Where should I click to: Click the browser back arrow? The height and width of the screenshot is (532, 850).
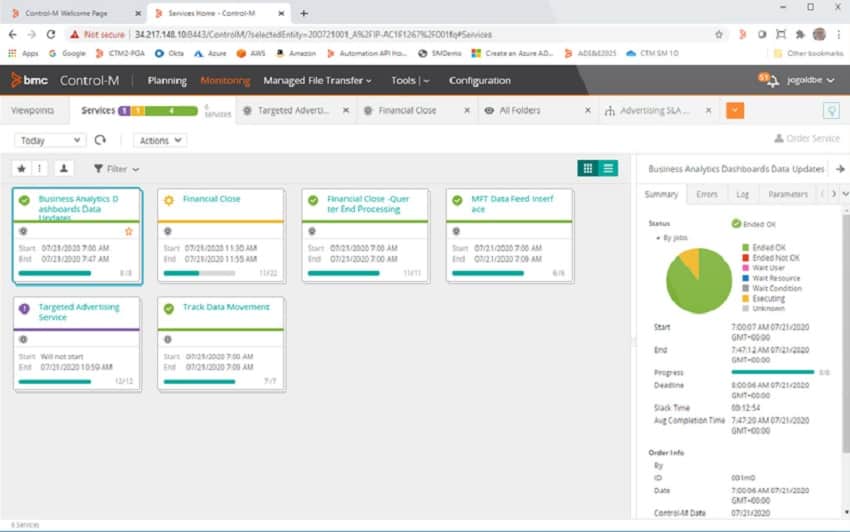pyautogui.click(x=12, y=34)
